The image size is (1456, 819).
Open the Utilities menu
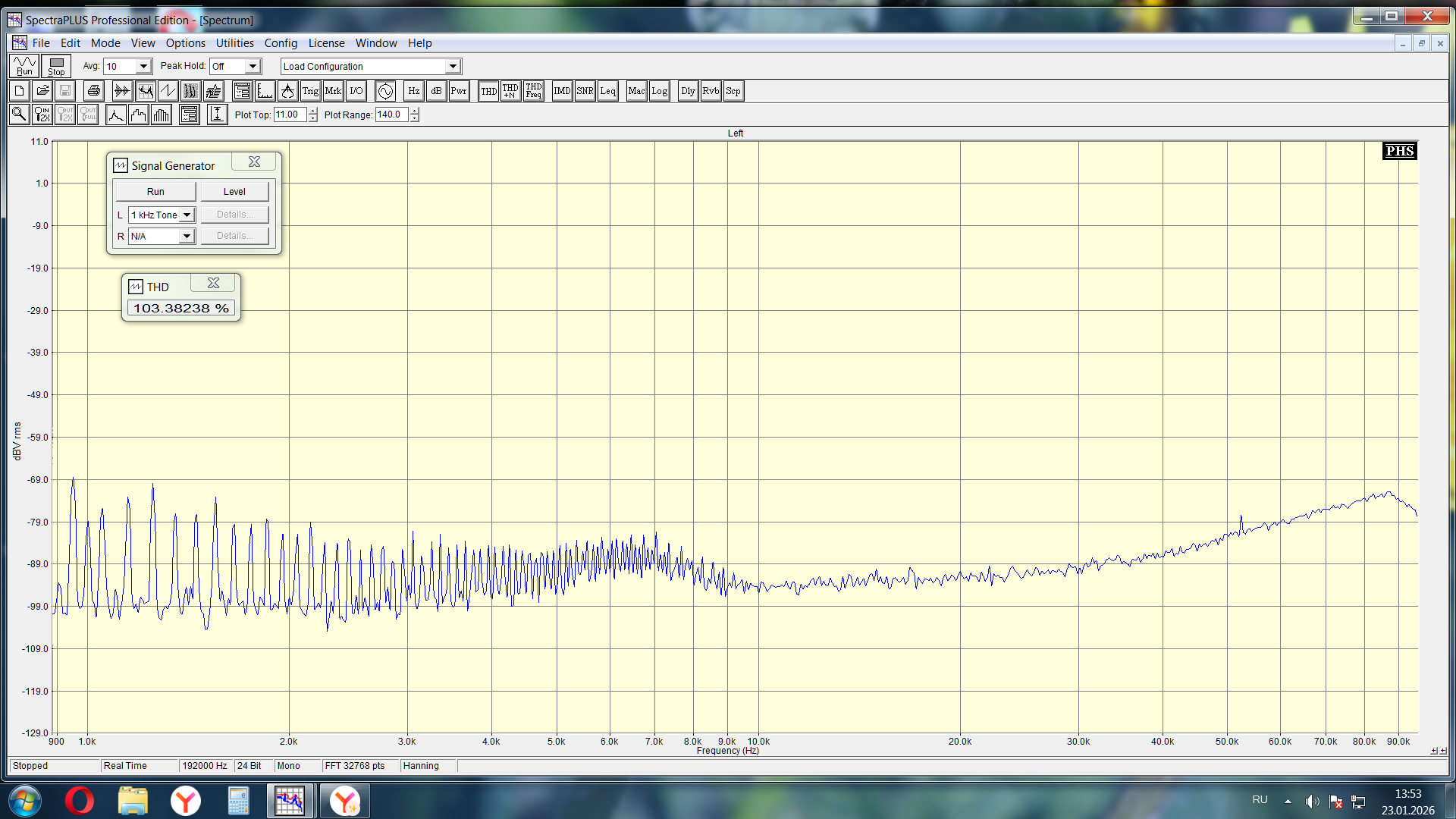pos(234,43)
